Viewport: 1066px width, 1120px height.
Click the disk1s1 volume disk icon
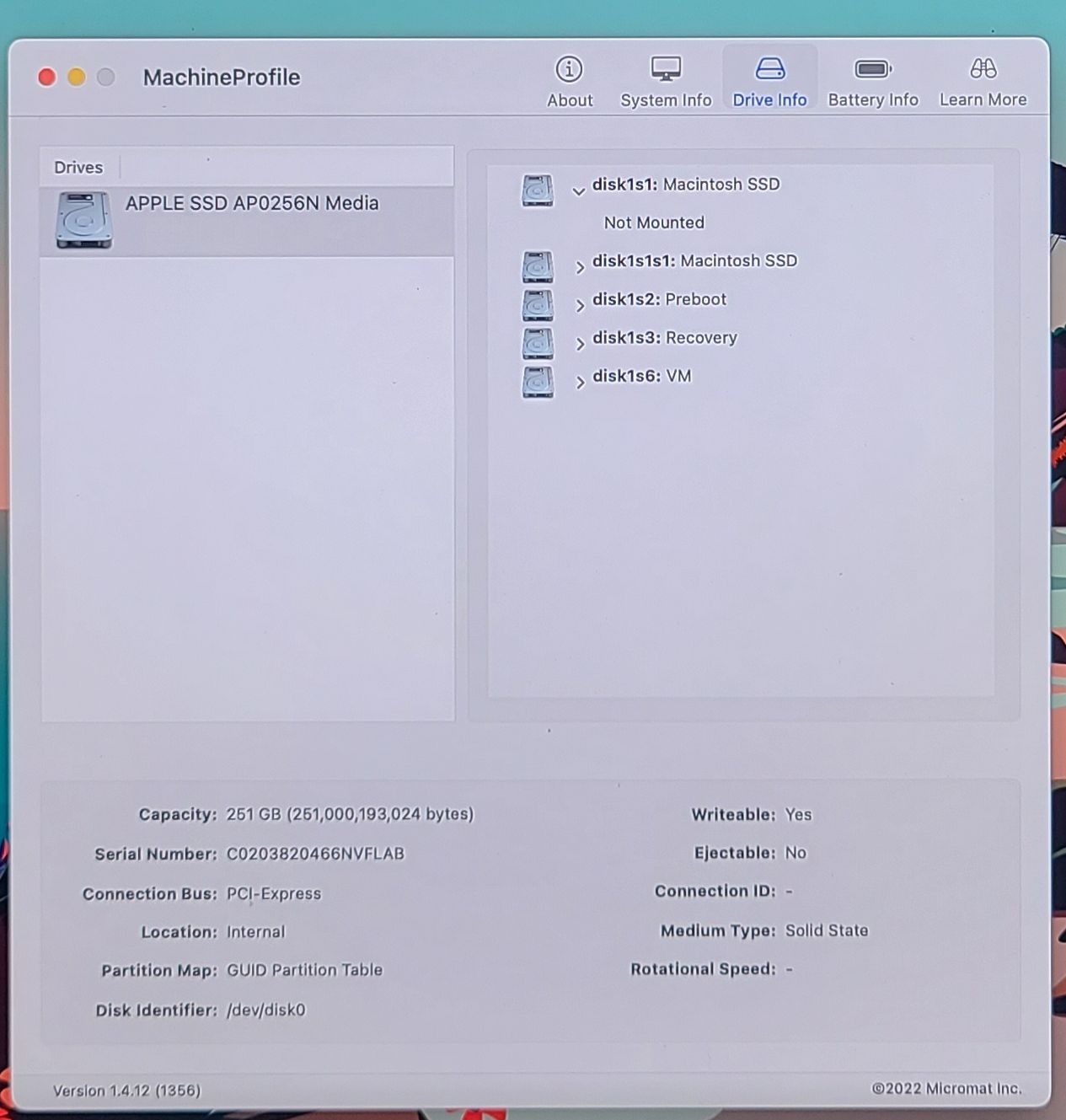point(538,190)
